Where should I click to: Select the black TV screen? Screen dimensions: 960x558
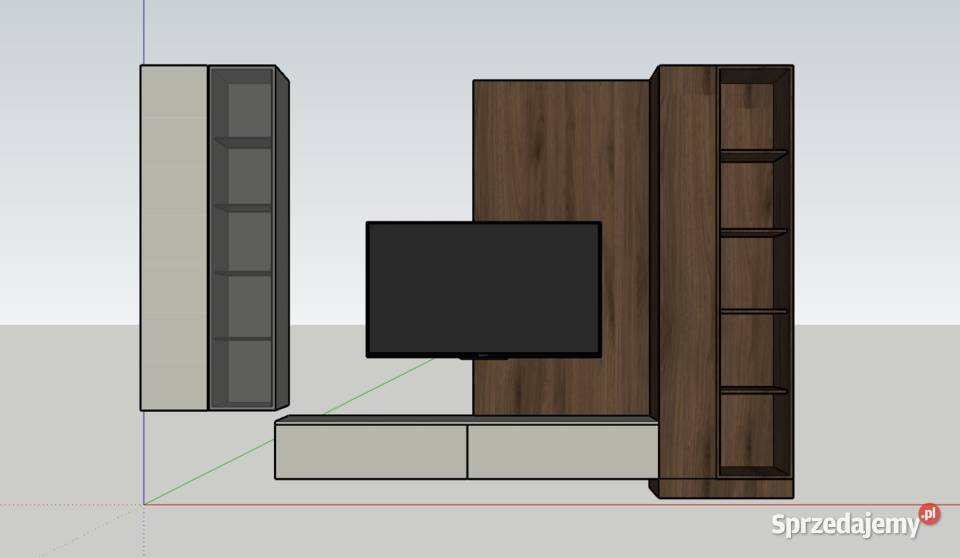tap(483, 288)
